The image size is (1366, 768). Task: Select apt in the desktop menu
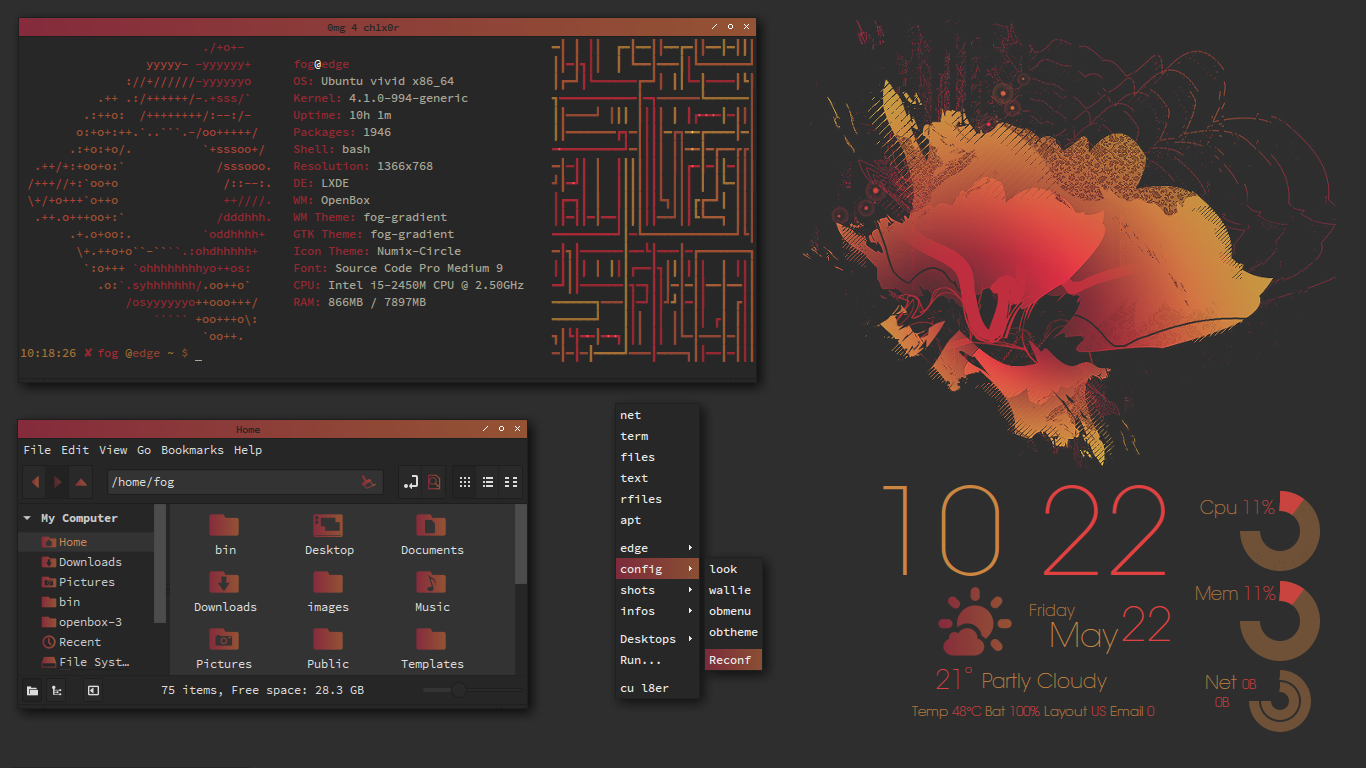(x=656, y=520)
